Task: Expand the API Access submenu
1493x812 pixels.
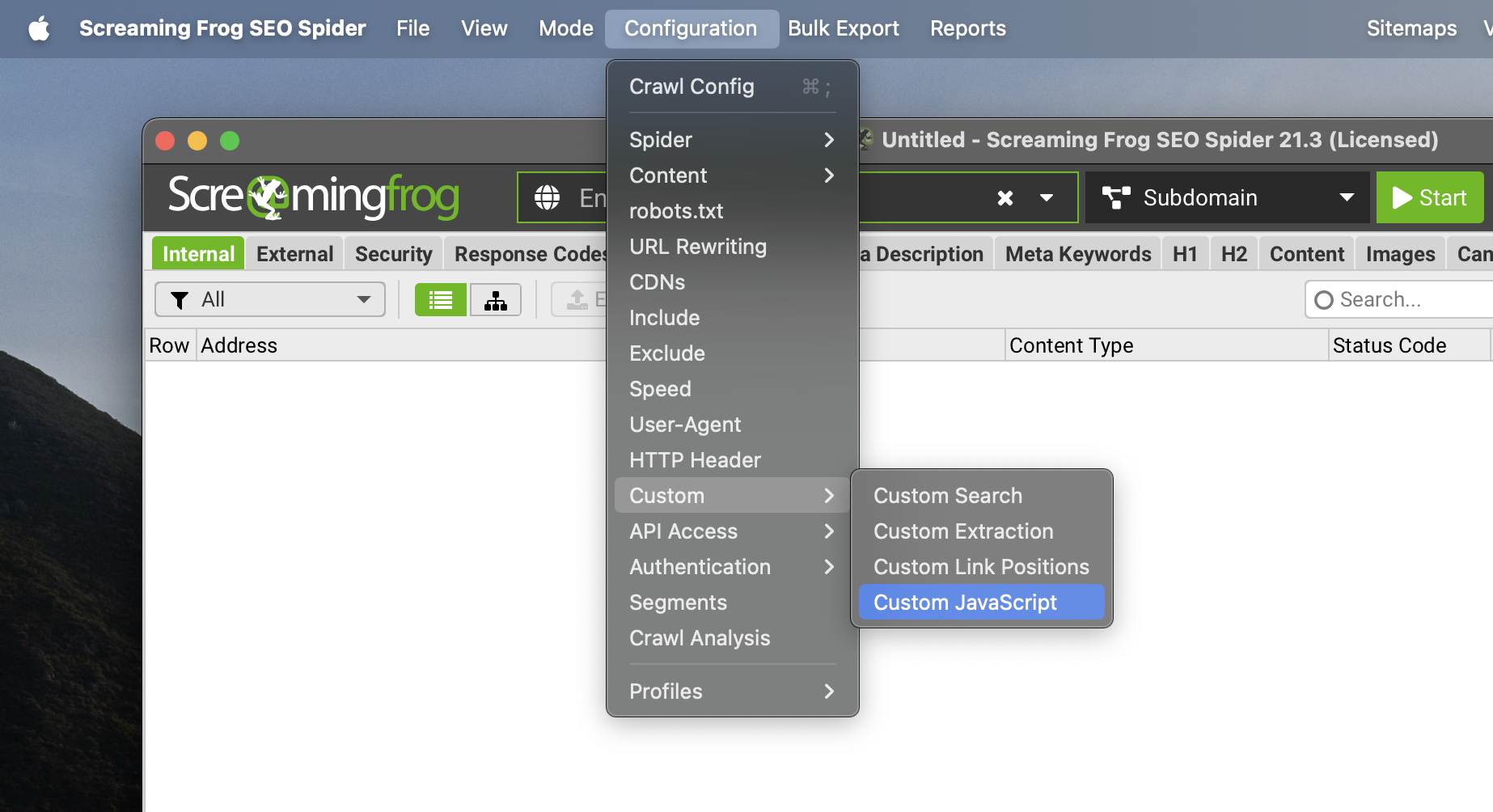Action: (731, 531)
